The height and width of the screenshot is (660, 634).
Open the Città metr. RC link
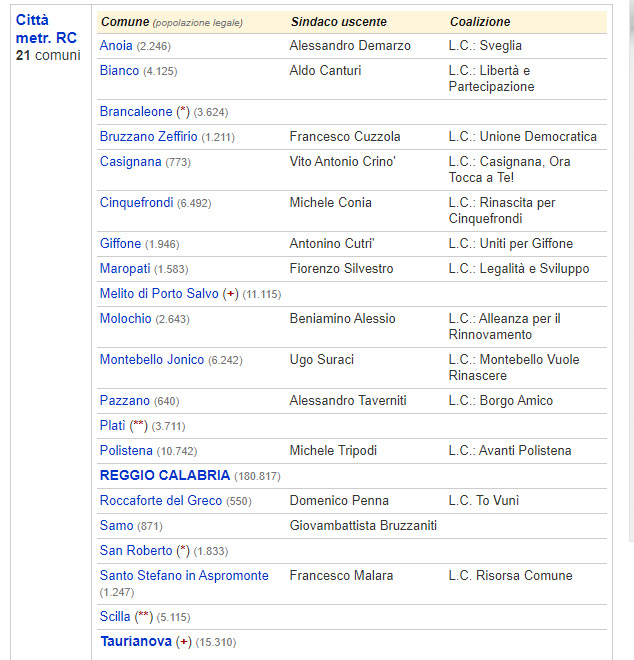[46, 29]
